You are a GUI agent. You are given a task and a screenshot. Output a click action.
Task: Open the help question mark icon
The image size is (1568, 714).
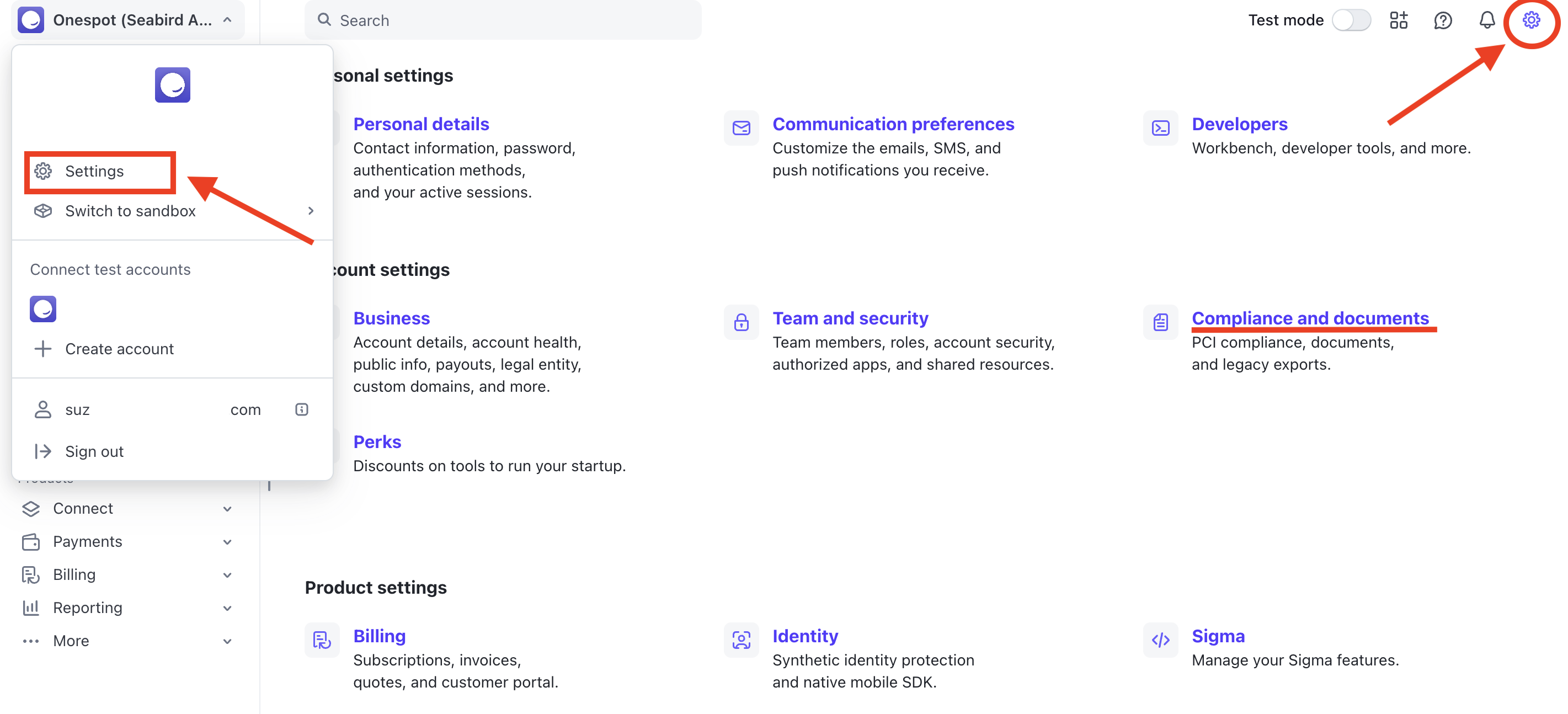[x=1443, y=20]
